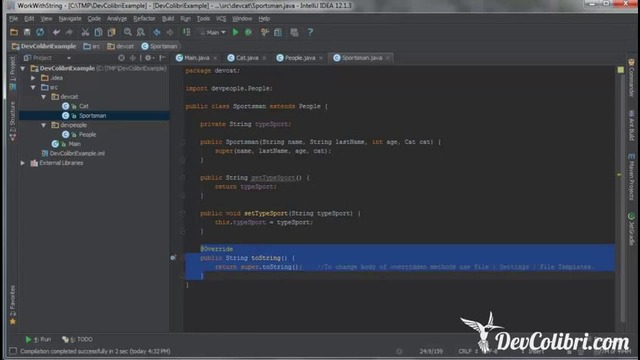Click the navigate Forward arrow icon

(x=170, y=32)
